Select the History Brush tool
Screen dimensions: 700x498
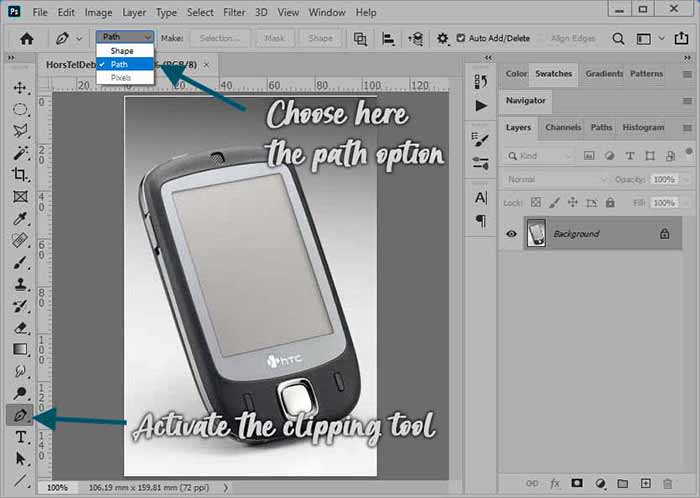pyautogui.click(x=20, y=306)
